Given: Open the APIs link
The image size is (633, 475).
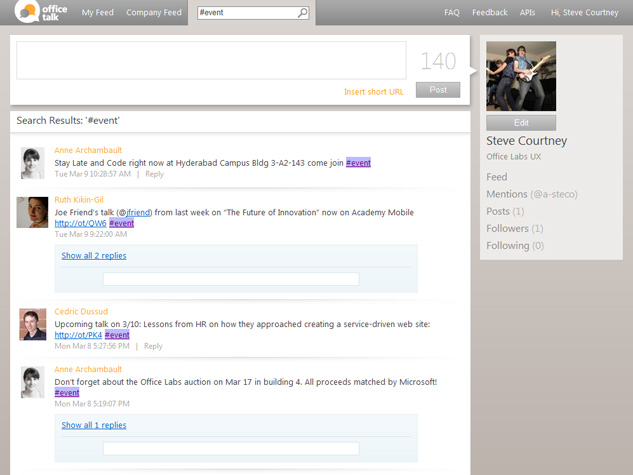Looking at the screenshot, I should (x=527, y=13).
